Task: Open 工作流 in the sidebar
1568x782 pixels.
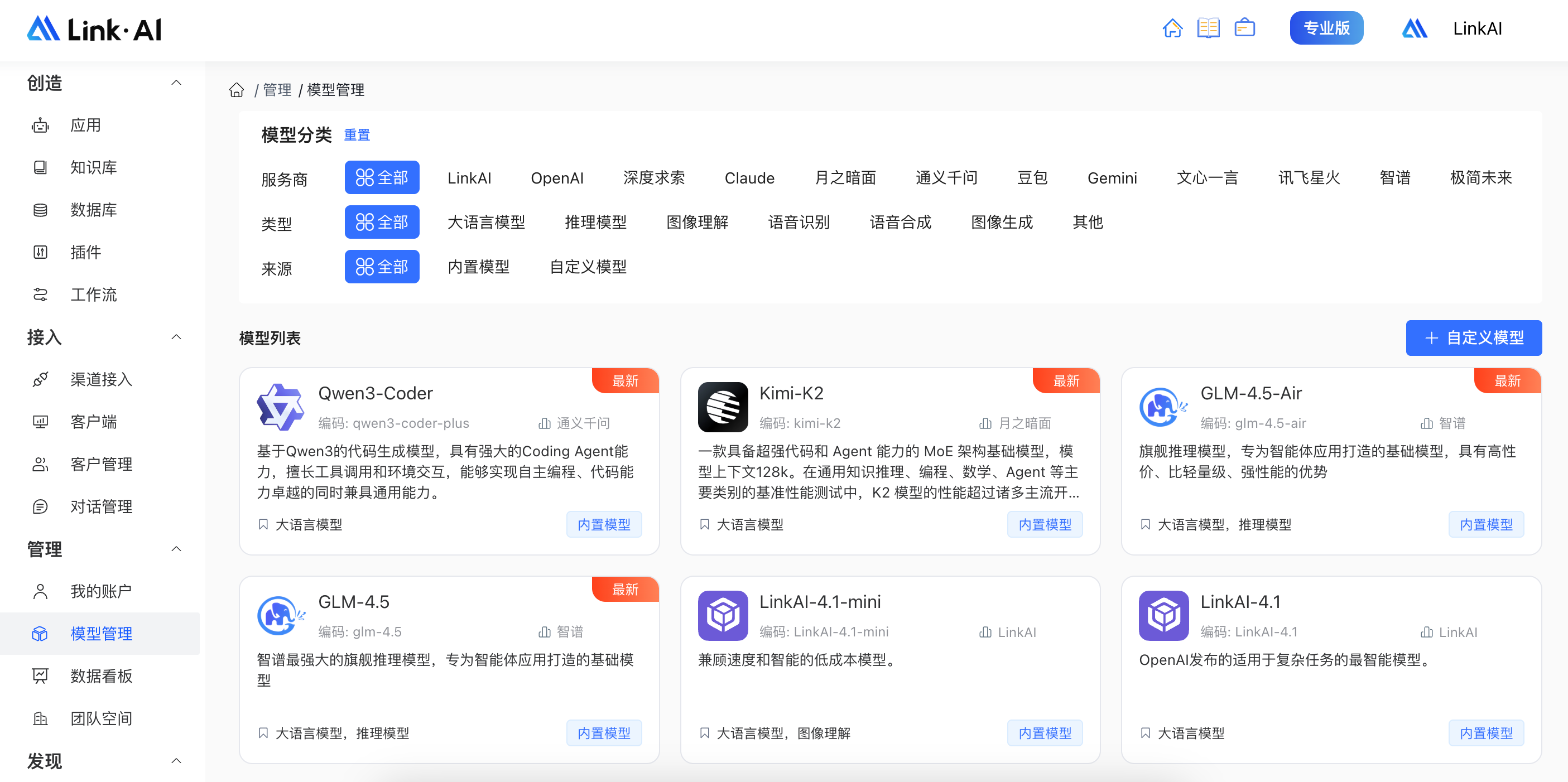Action: tap(100, 295)
